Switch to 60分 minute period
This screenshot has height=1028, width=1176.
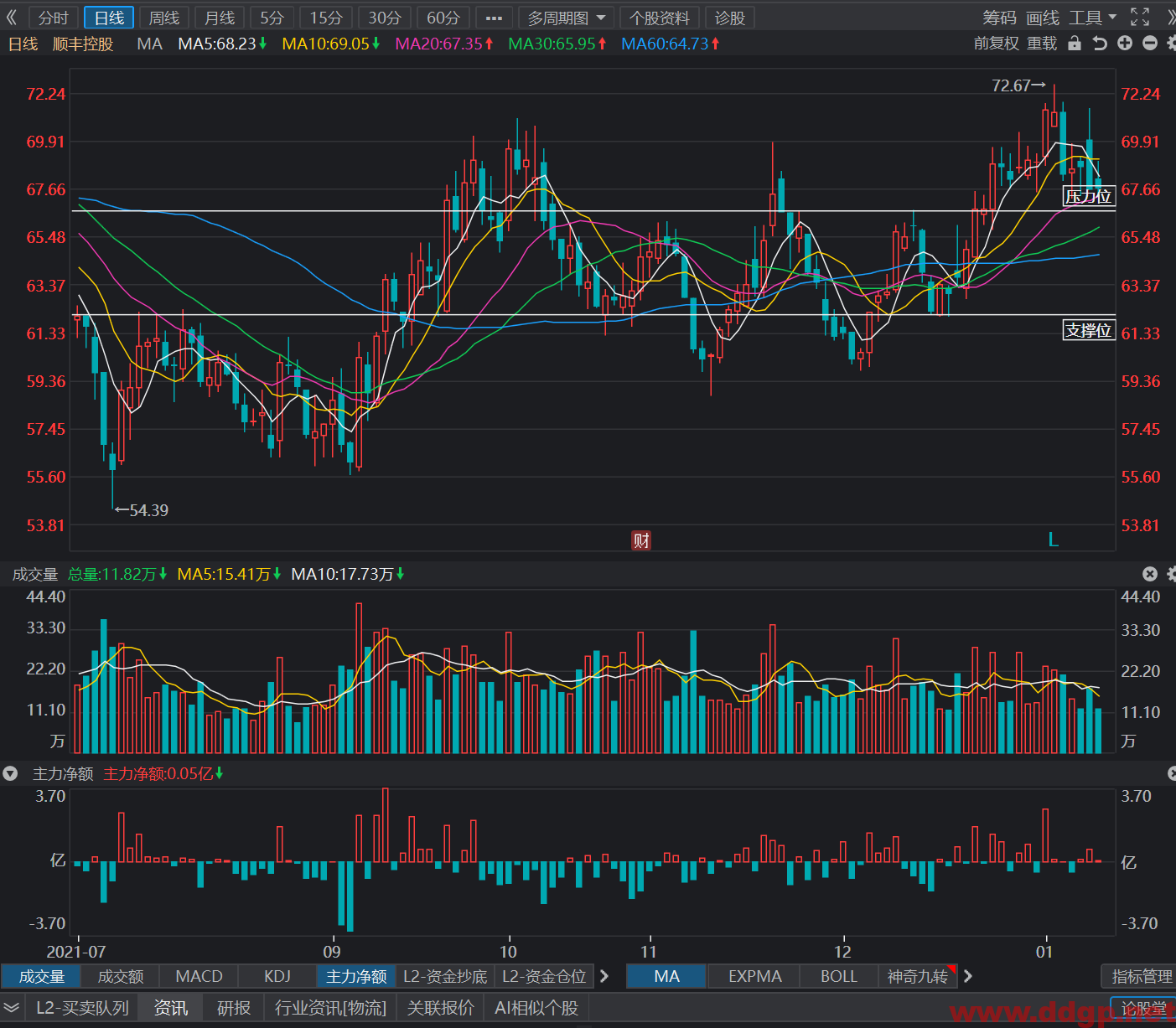click(x=443, y=18)
